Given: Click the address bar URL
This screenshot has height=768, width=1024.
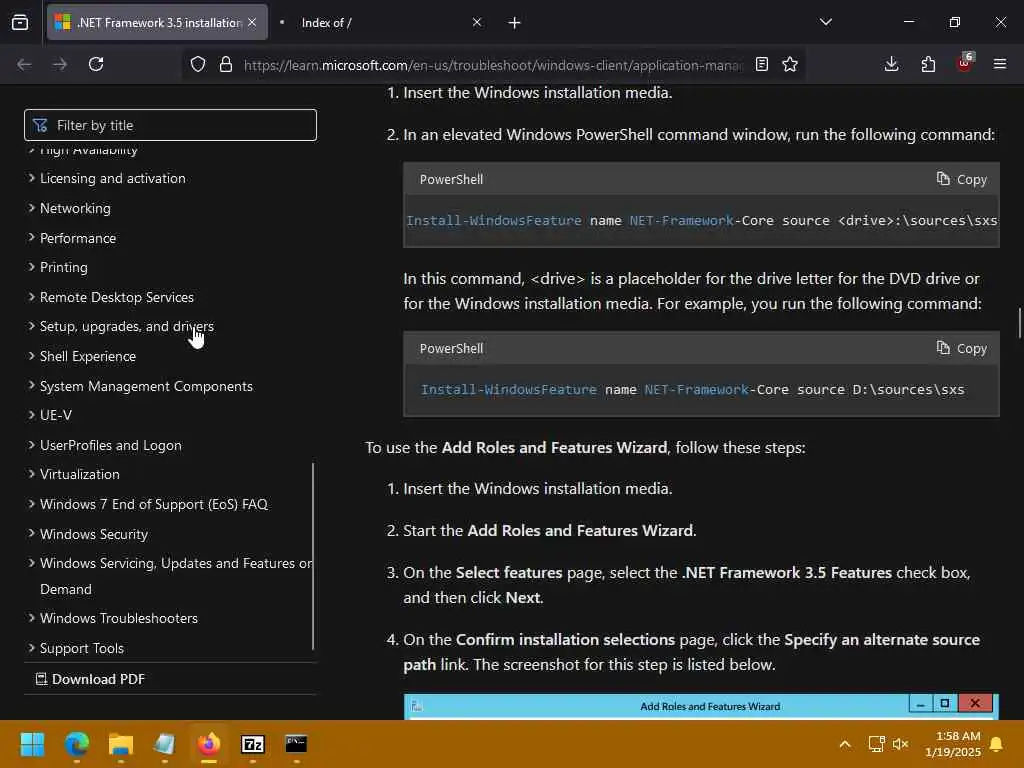Looking at the screenshot, I should [x=492, y=65].
